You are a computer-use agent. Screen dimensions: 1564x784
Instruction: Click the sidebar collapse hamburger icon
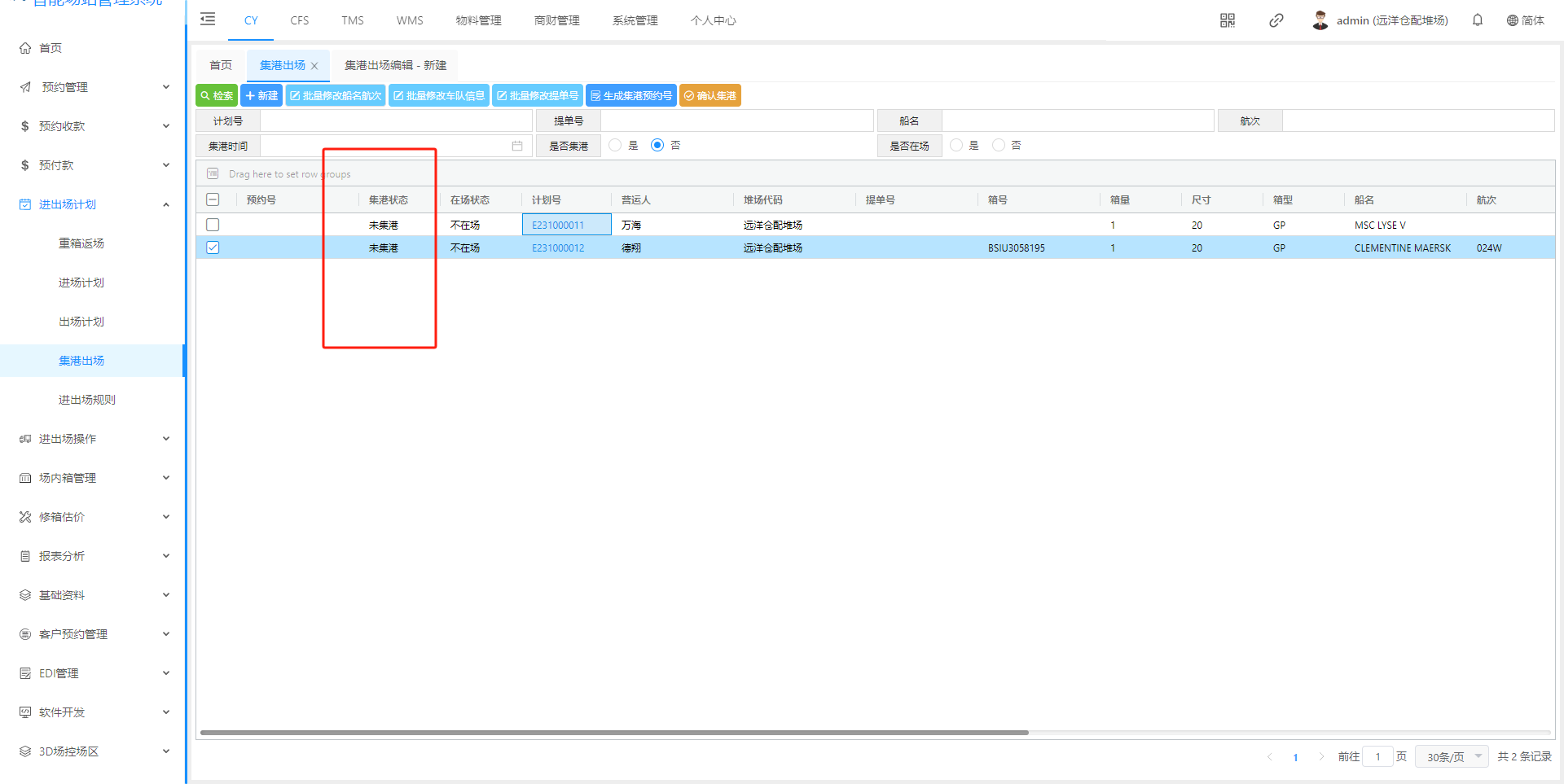point(208,20)
